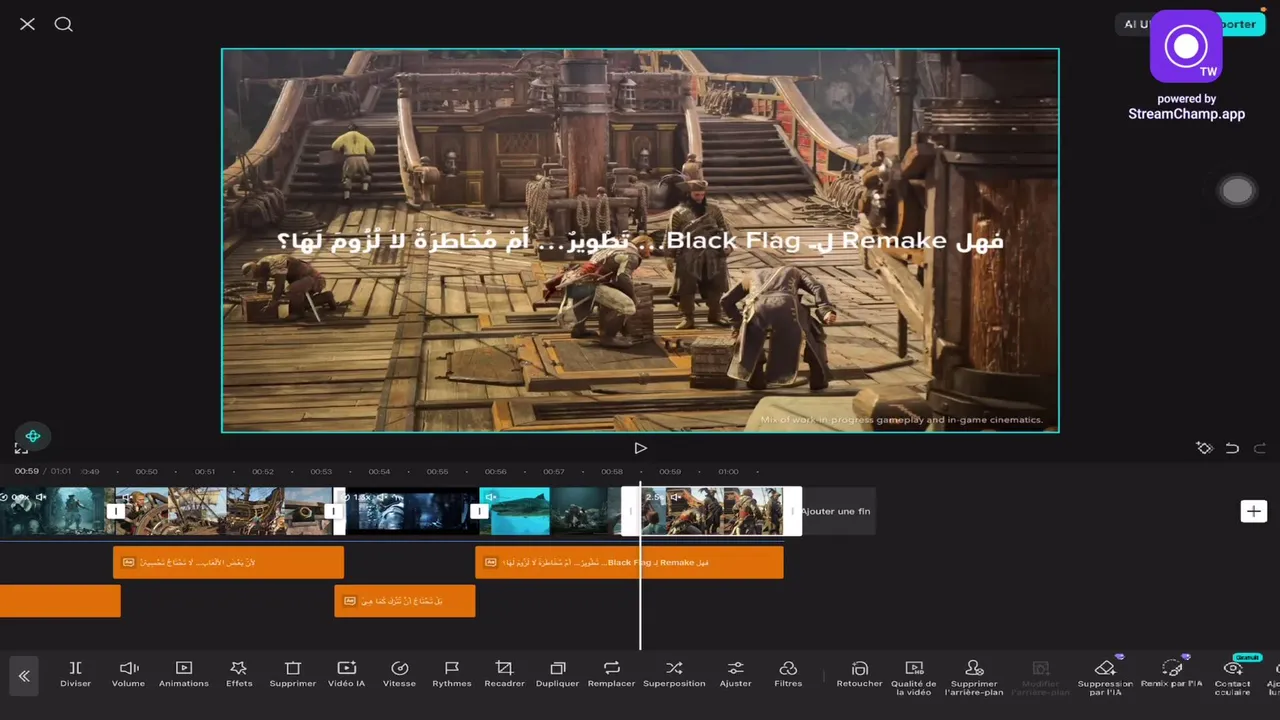Tap the Remplacer tool
This screenshot has height=720, width=1280.
[x=611, y=674]
